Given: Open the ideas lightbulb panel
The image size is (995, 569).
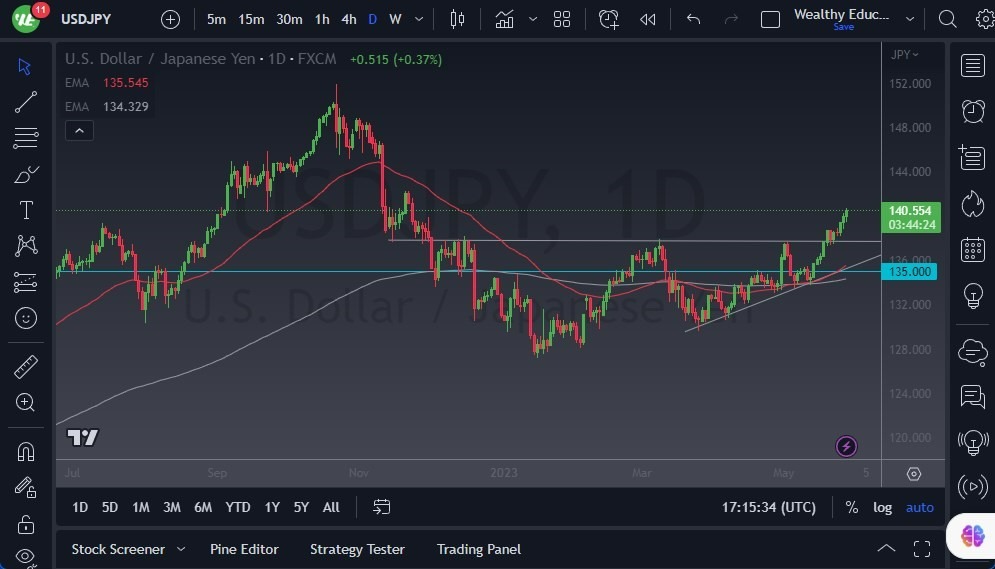Looking at the screenshot, I should point(973,296).
